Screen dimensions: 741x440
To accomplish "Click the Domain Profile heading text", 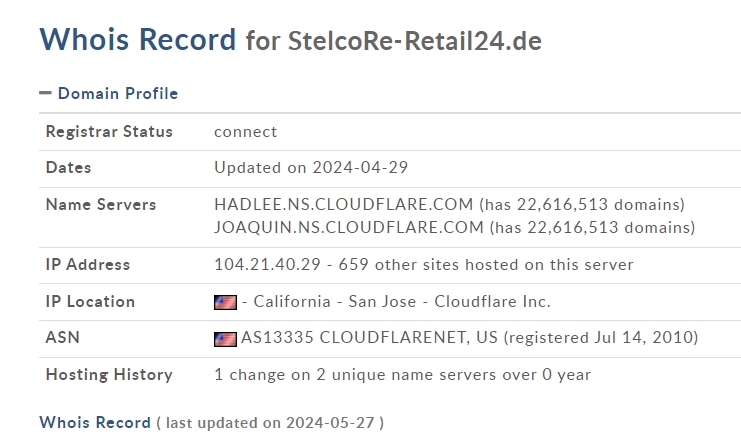I will (x=118, y=94).
